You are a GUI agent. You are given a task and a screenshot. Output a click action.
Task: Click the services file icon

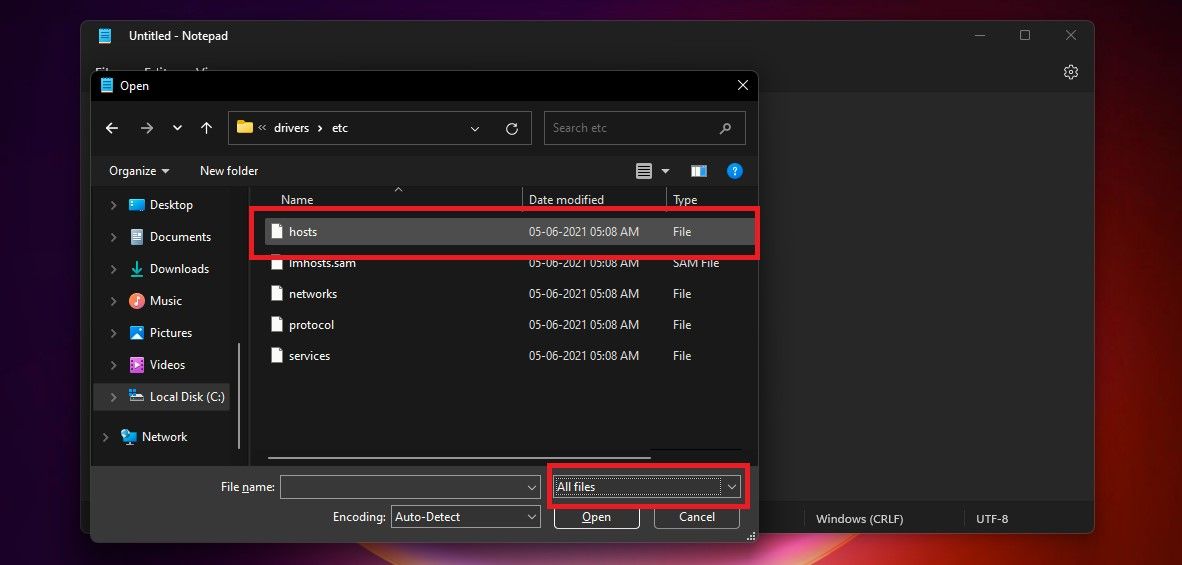tap(277, 356)
